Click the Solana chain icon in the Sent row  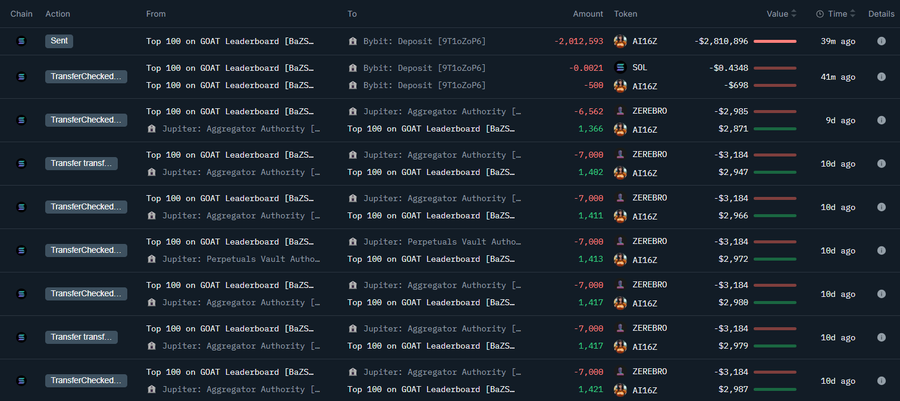(x=21, y=41)
